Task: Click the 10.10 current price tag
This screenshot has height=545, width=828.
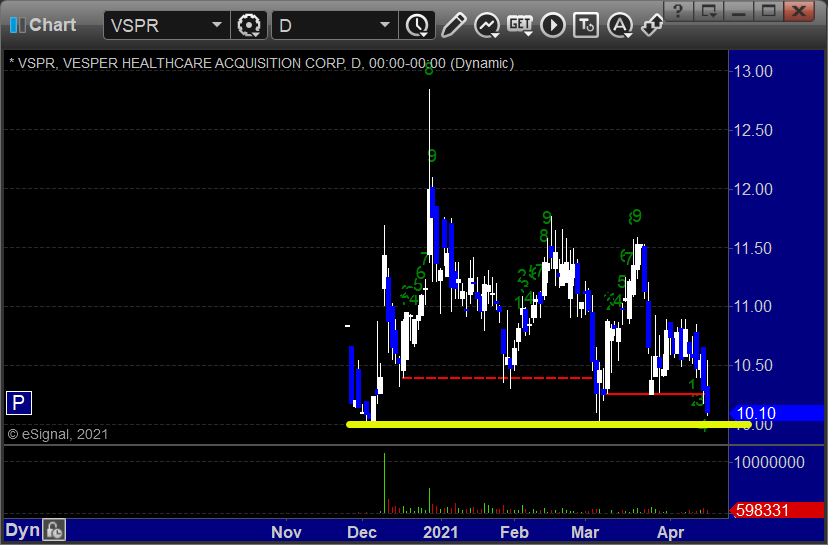Action: click(x=776, y=413)
